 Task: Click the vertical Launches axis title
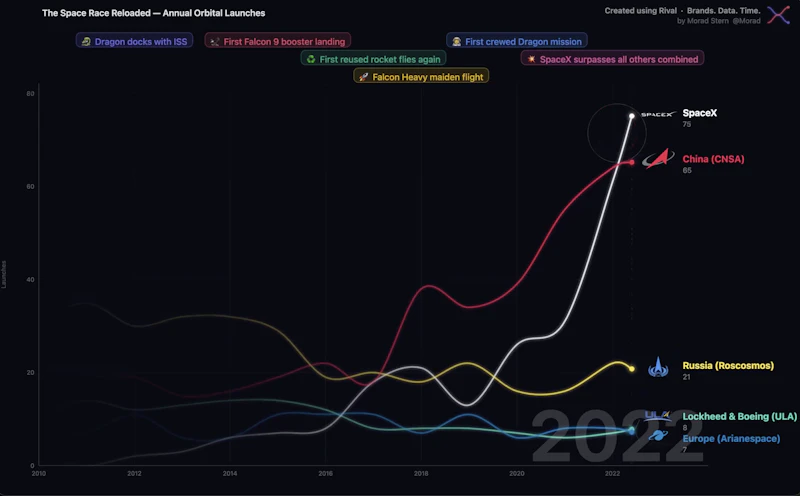point(4,274)
